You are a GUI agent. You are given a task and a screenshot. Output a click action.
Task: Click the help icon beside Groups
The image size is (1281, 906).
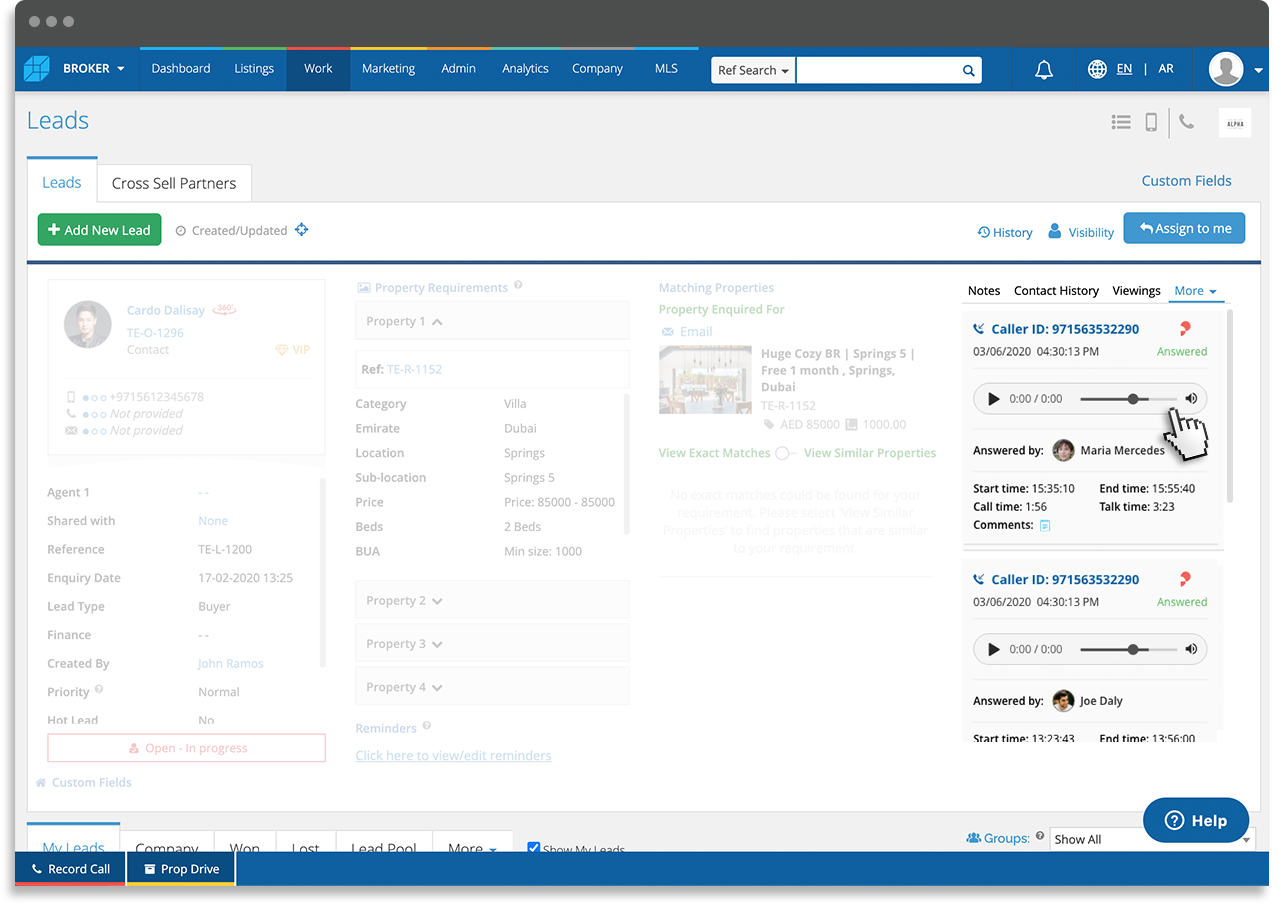[1040, 836]
